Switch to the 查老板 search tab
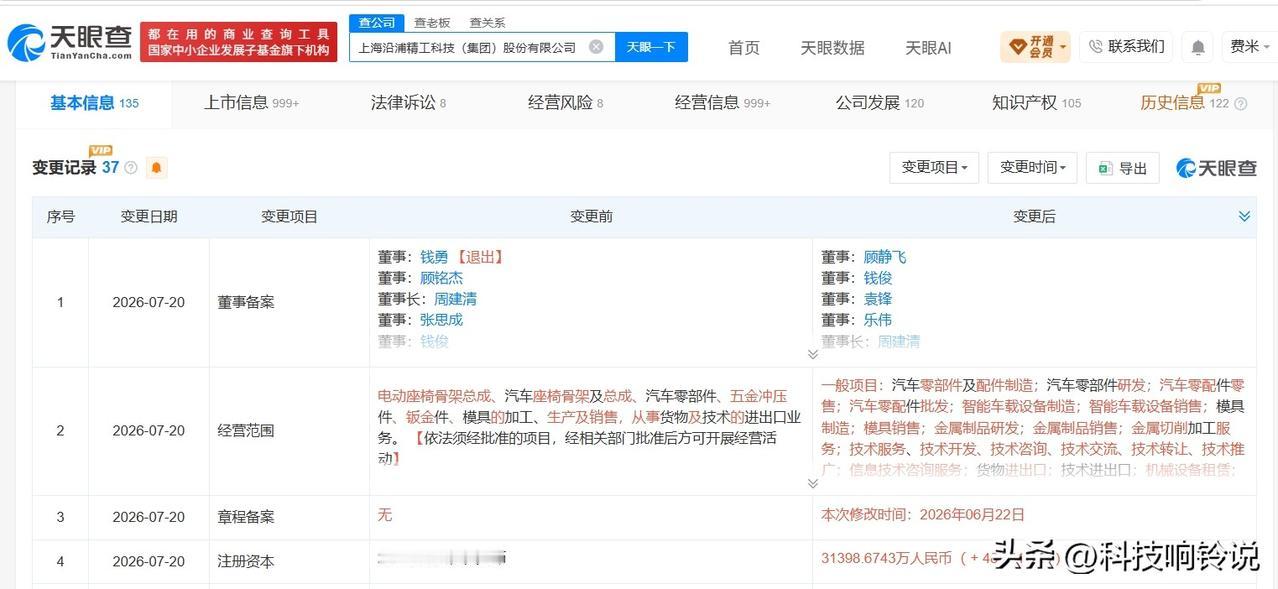Image resolution: width=1278 pixels, height=589 pixels. click(x=432, y=23)
